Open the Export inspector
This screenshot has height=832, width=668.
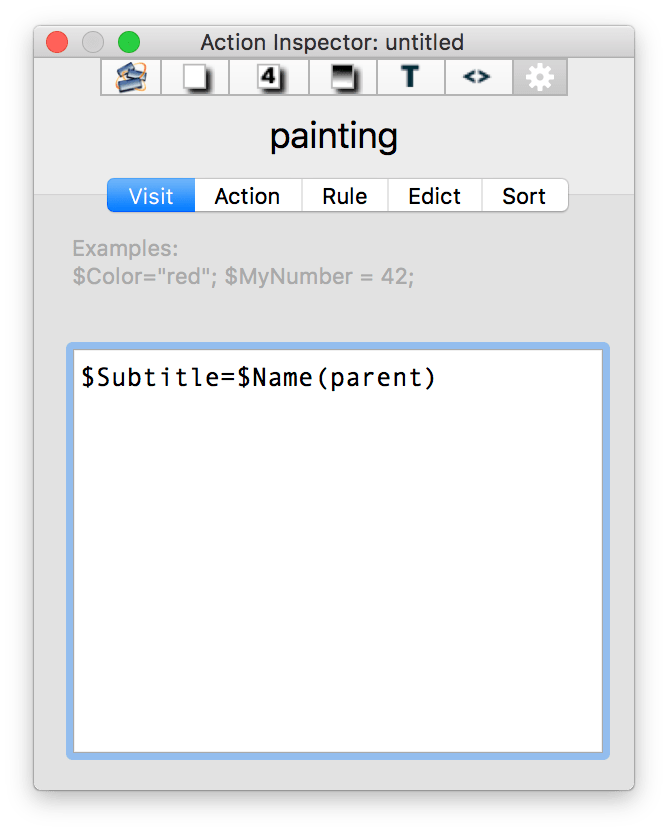point(478,77)
